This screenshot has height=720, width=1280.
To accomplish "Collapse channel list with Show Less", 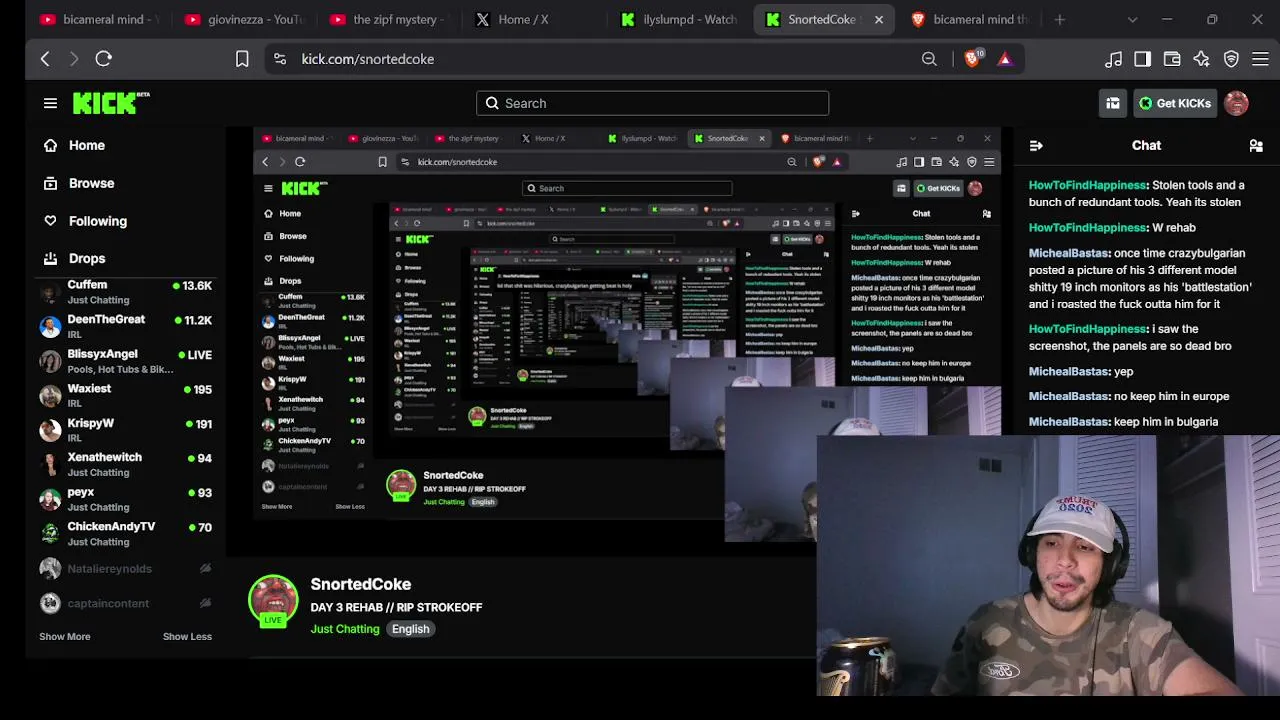I will (187, 636).
